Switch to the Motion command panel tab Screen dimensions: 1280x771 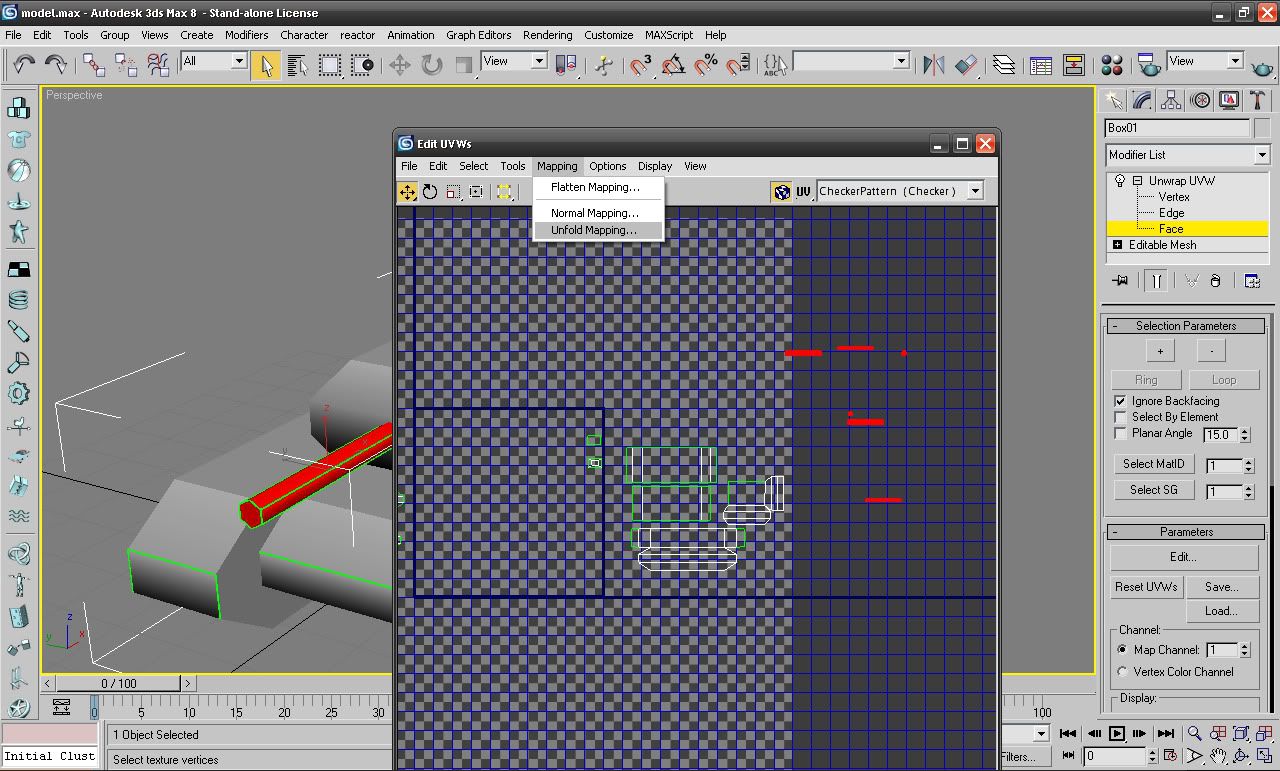1200,100
